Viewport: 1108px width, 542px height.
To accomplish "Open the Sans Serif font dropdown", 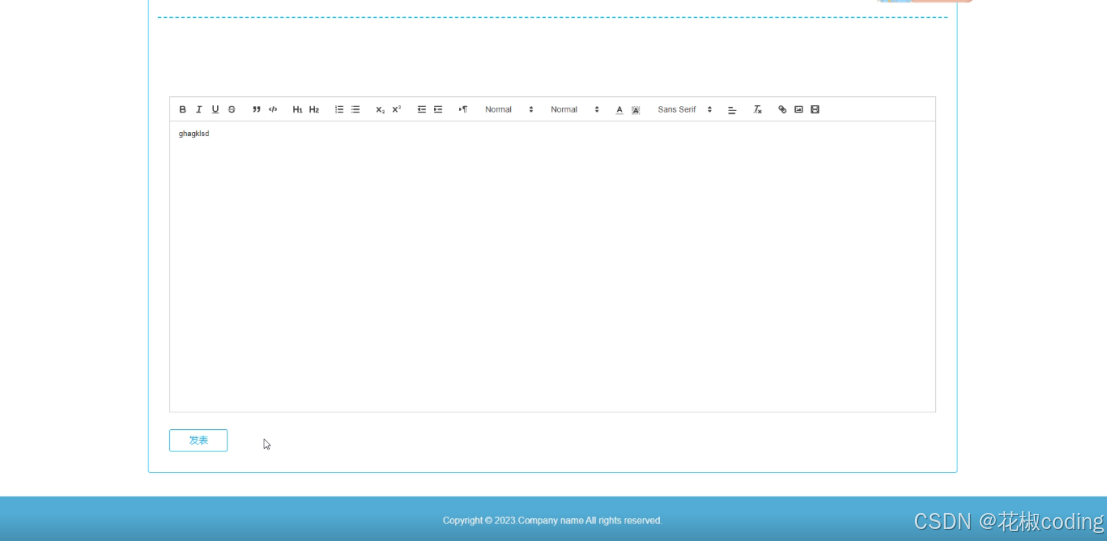I will tap(684, 110).
